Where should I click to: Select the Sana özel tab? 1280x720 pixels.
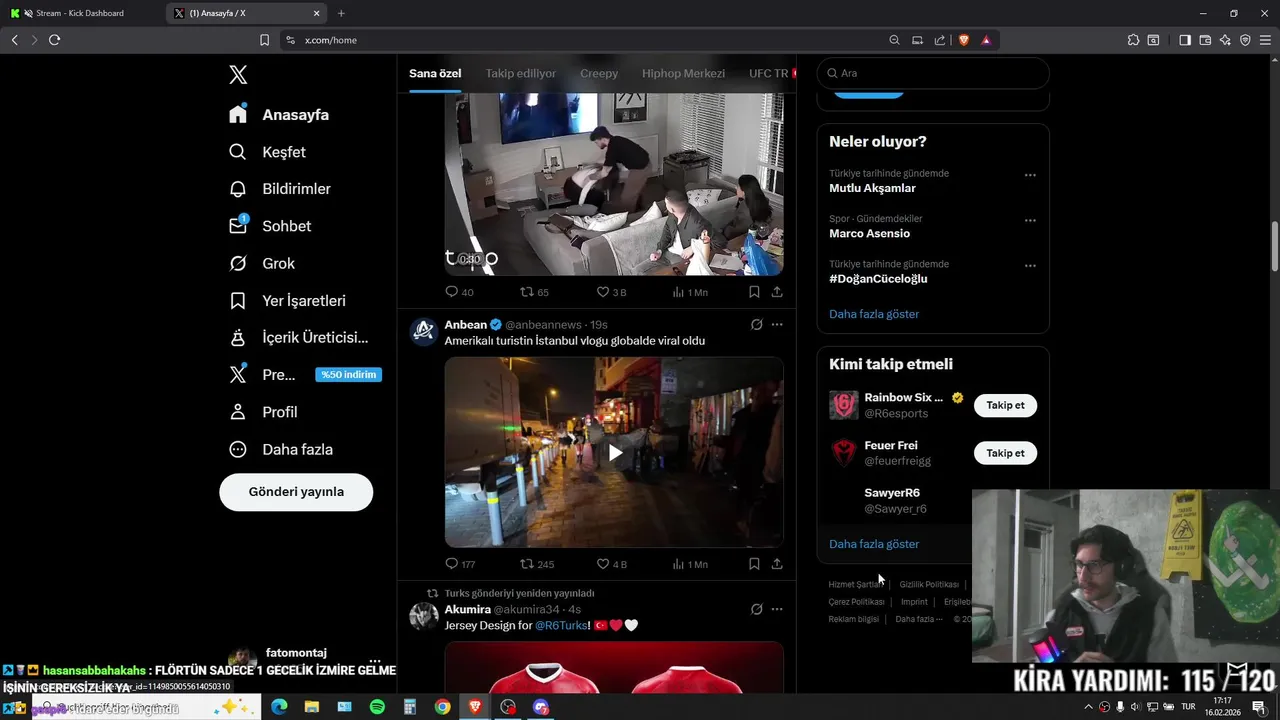pyautogui.click(x=435, y=73)
